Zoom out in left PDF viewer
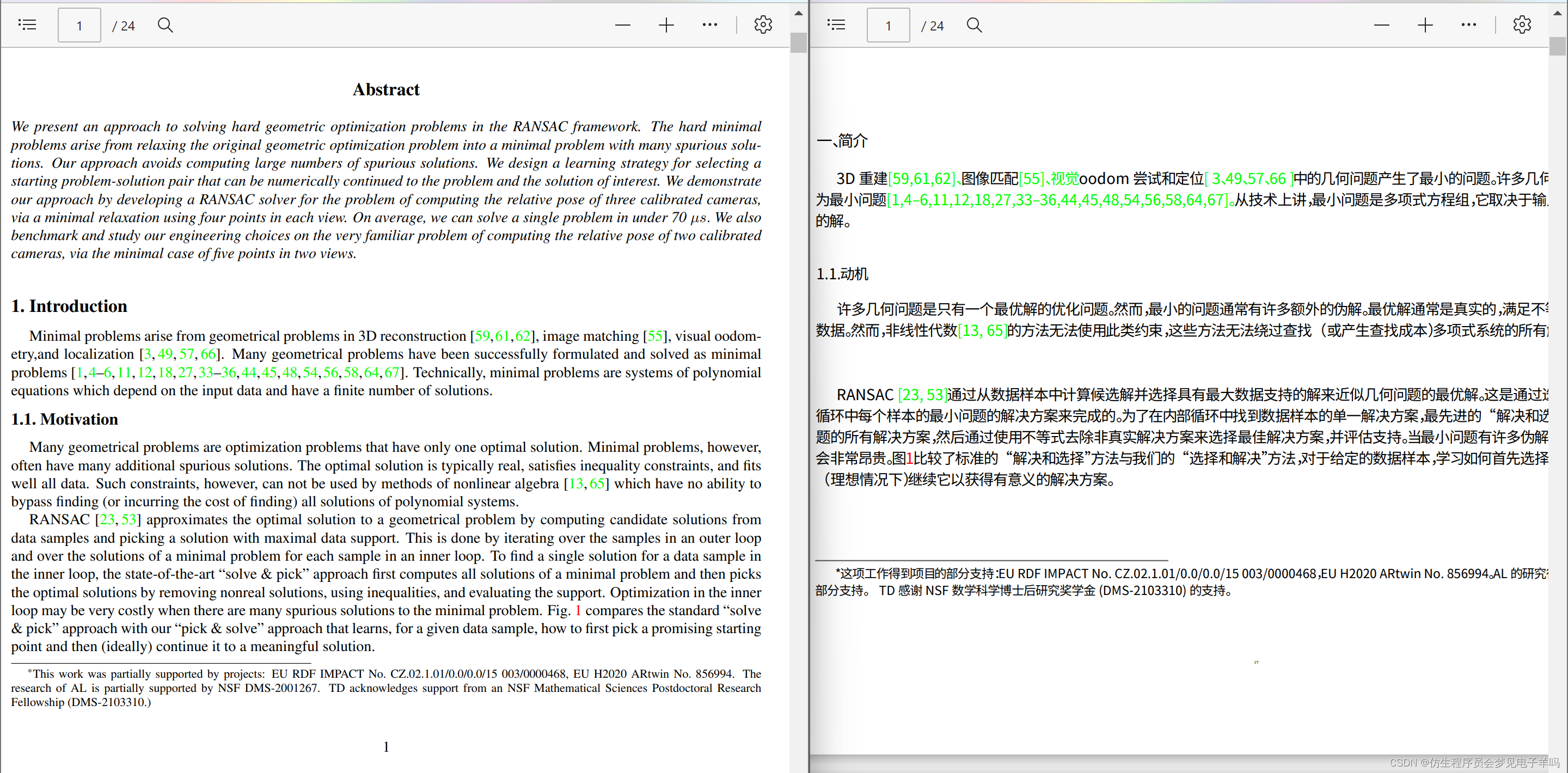 [x=623, y=25]
